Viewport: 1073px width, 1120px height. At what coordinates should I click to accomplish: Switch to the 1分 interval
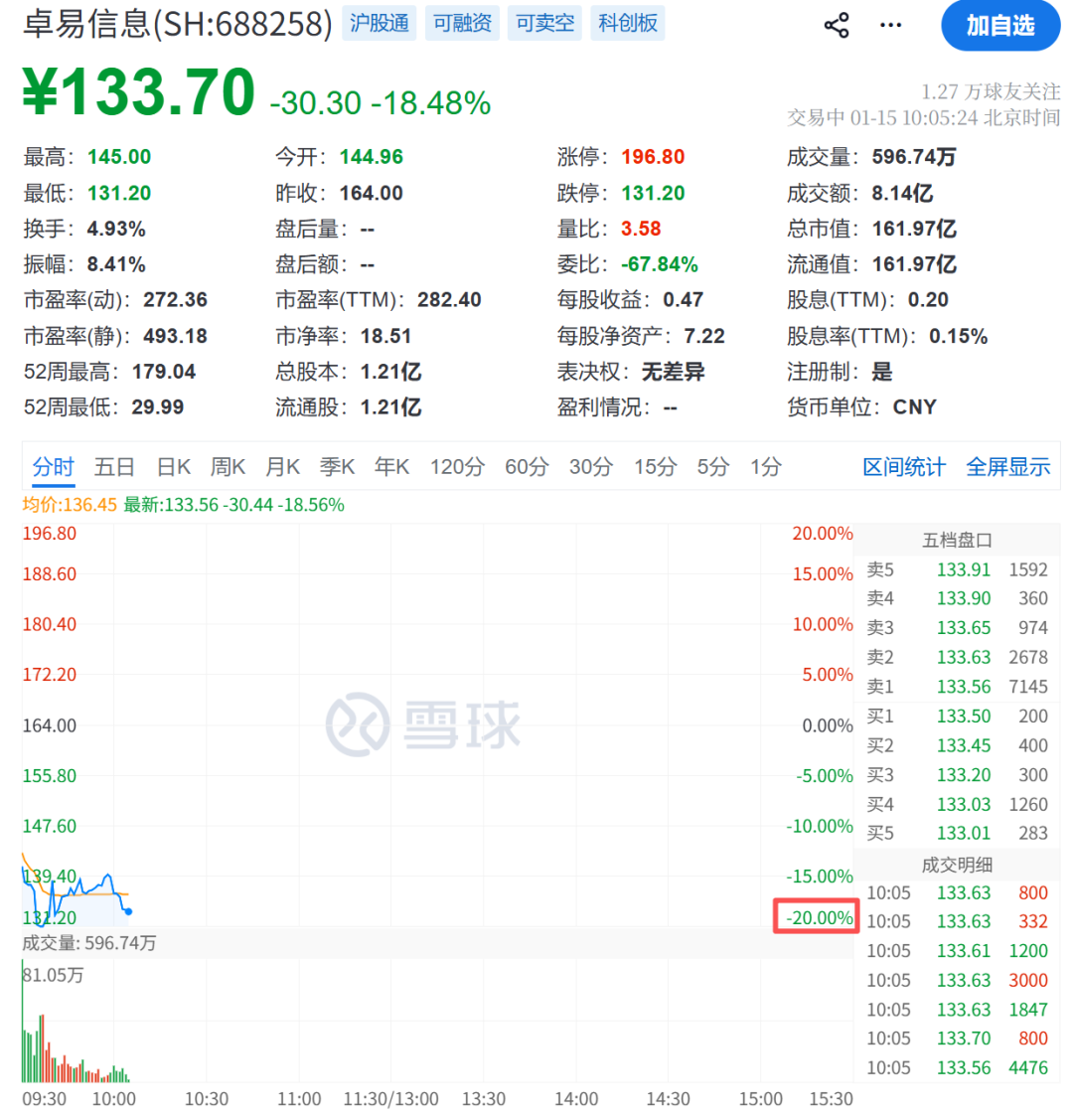coord(765,466)
